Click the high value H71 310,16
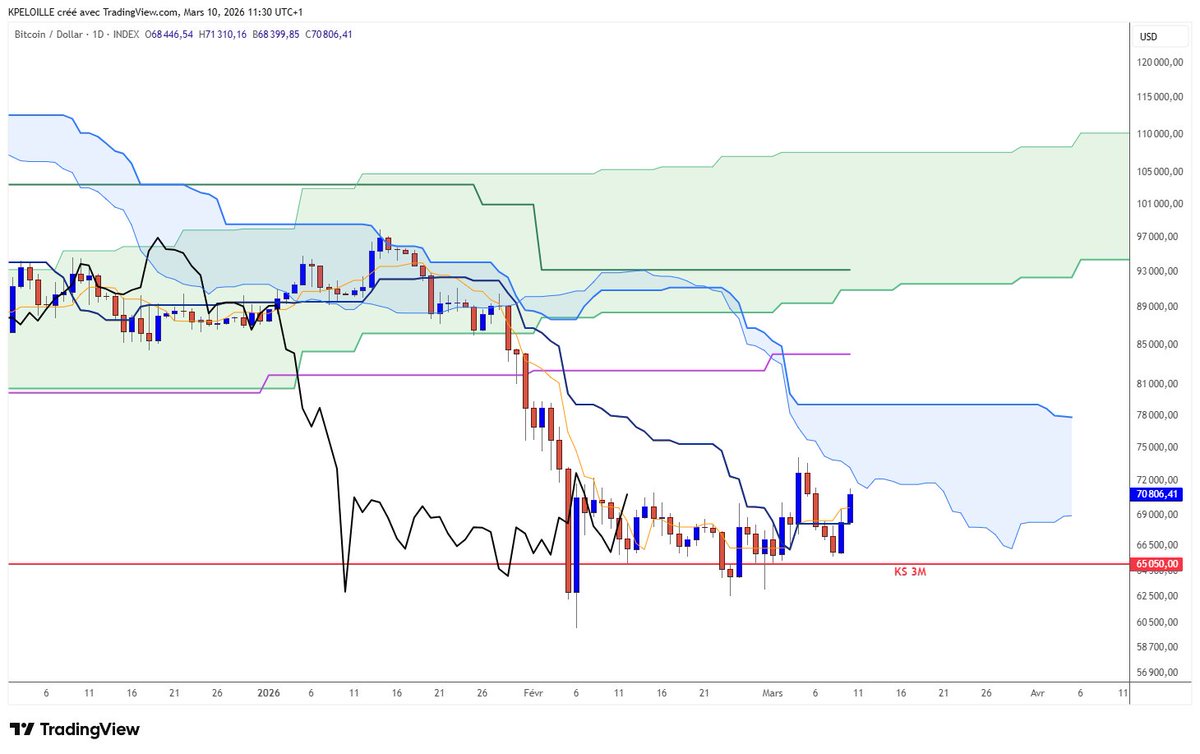 click(x=225, y=34)
